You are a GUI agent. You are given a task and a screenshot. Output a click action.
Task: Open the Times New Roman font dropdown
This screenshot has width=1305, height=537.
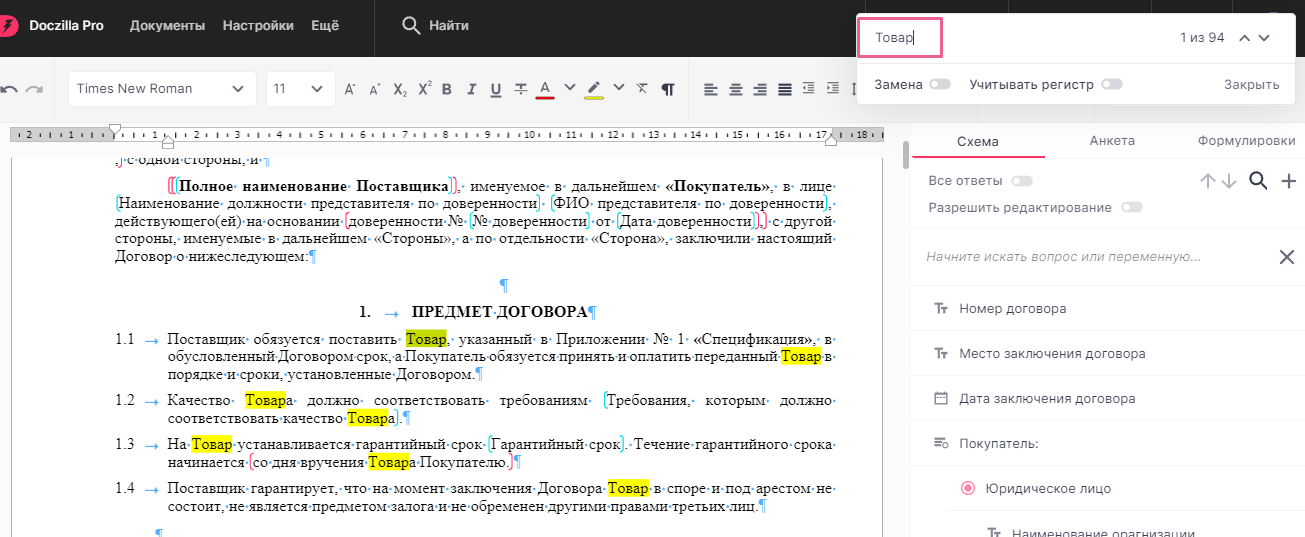click(163, 89)
